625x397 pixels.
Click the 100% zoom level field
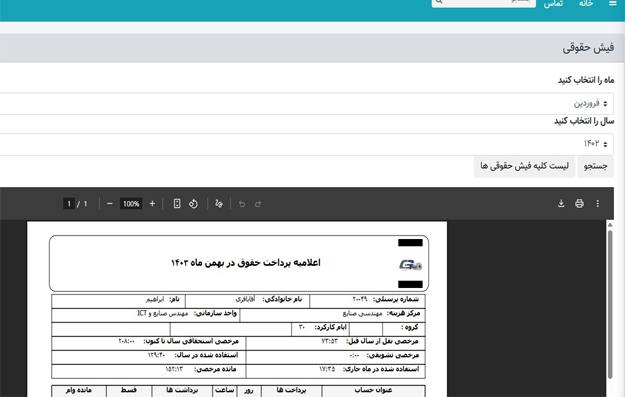(131, 204)
